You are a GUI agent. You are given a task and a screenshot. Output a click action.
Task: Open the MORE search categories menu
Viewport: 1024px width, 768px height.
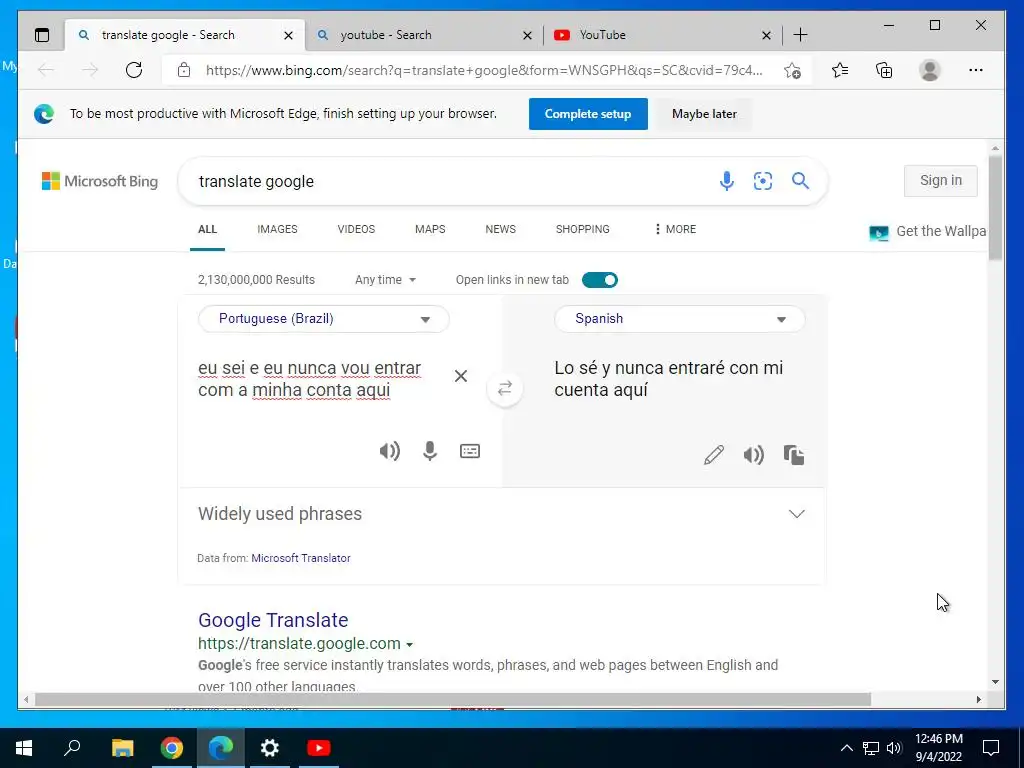[675, 229]
